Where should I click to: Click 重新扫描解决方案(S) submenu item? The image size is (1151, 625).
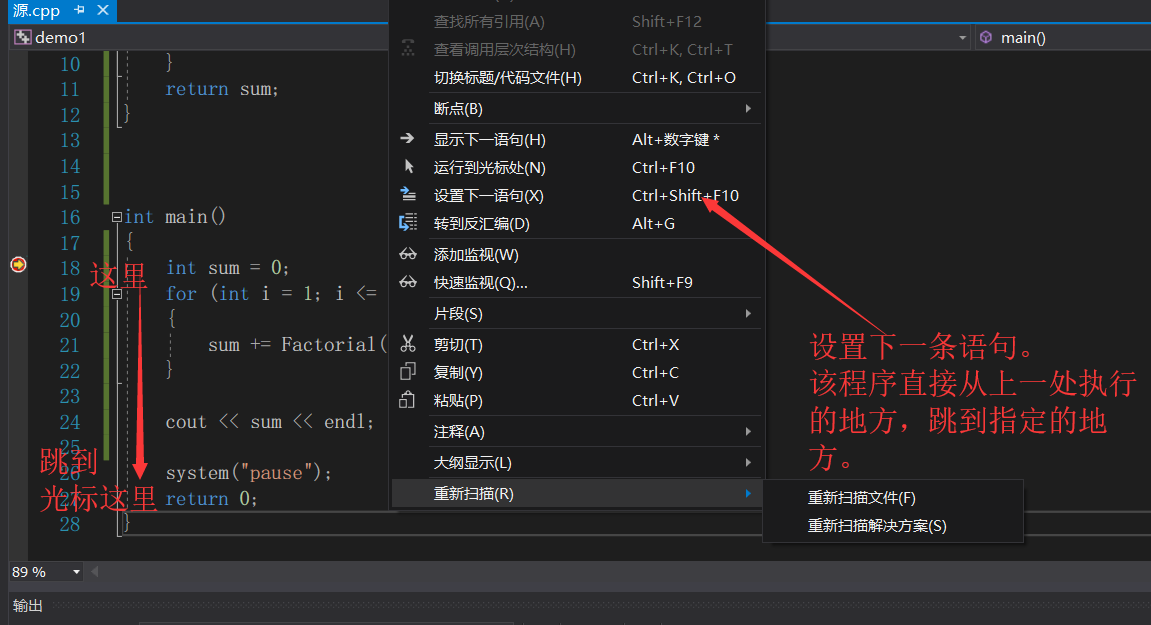893,525
